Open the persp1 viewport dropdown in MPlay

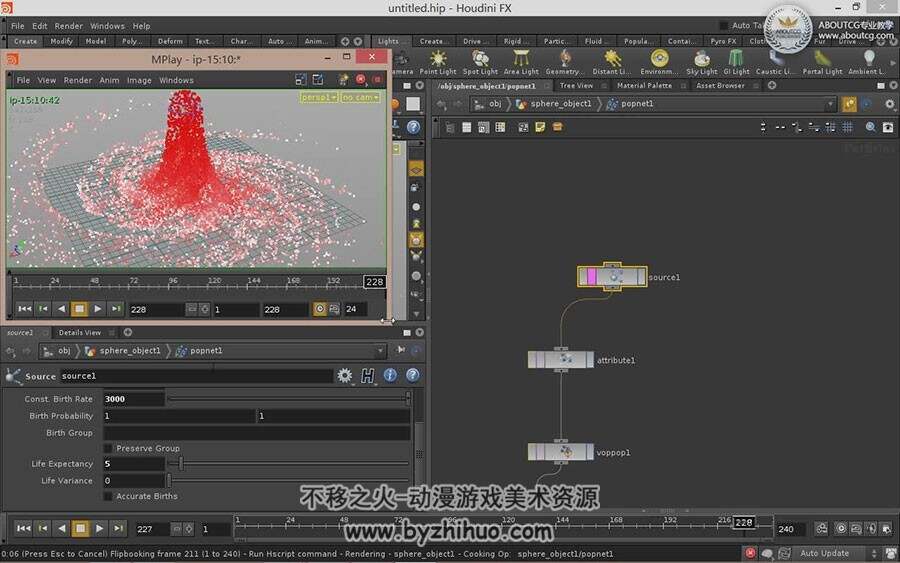click(x=319, y=98)
